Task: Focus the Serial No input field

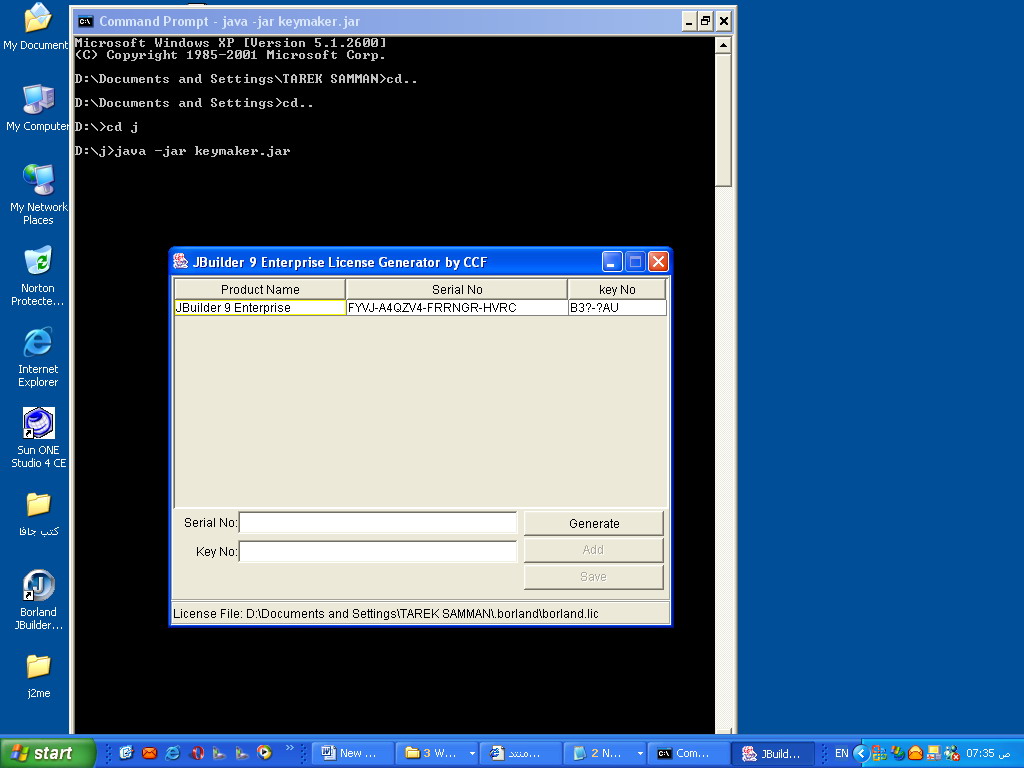Action: (x=378, y=522)
